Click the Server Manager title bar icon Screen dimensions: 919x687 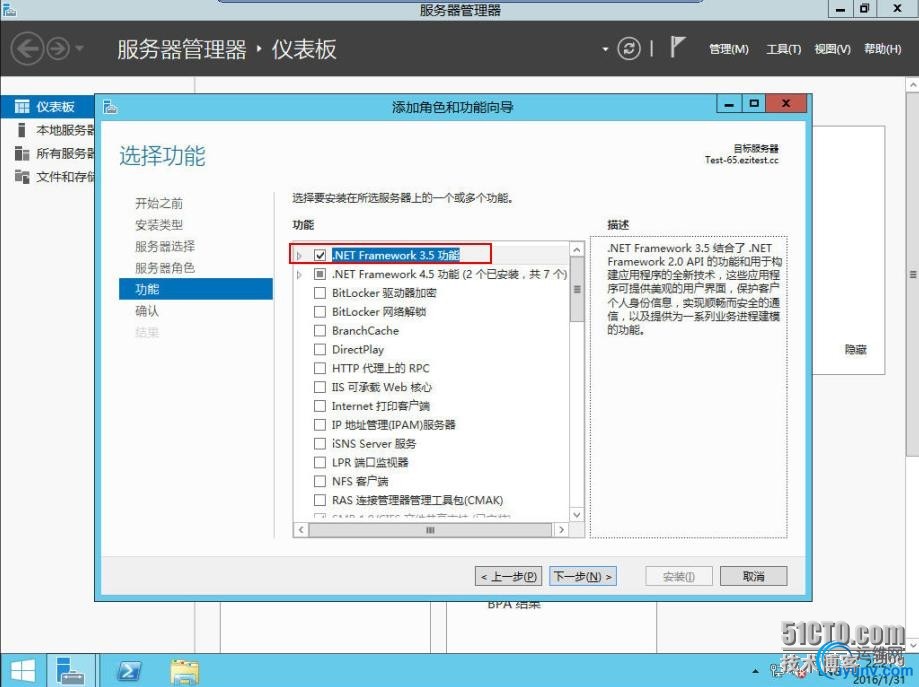(x=8, y=9)
